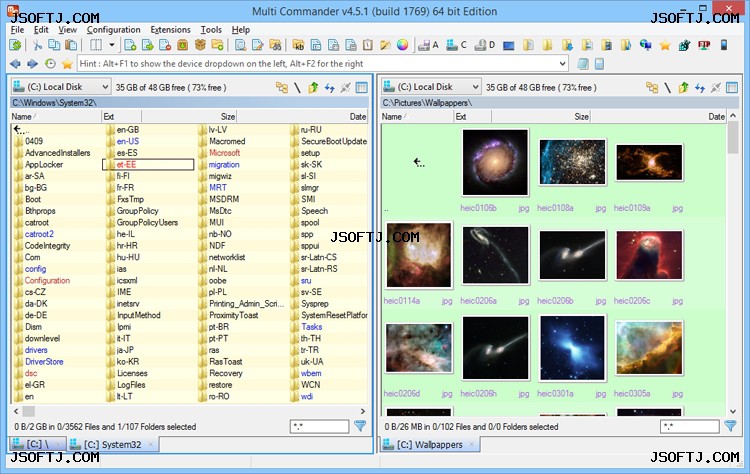Open find files binoculars icon
The height and width of the screenshot is (474, 750).
tap(275, 45)
